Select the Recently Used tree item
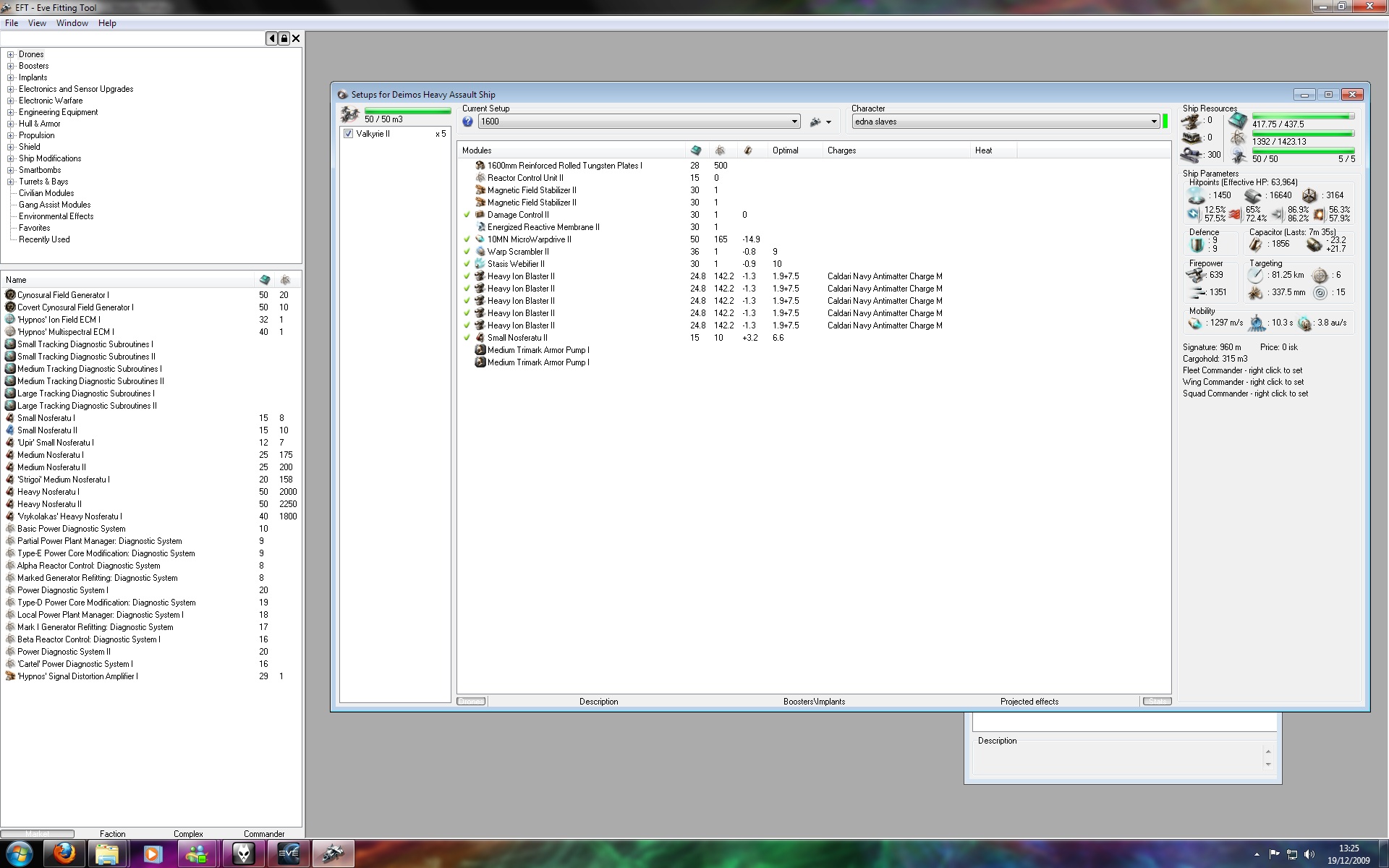This screenshot has height=868, width=1389. click(44, 239)
